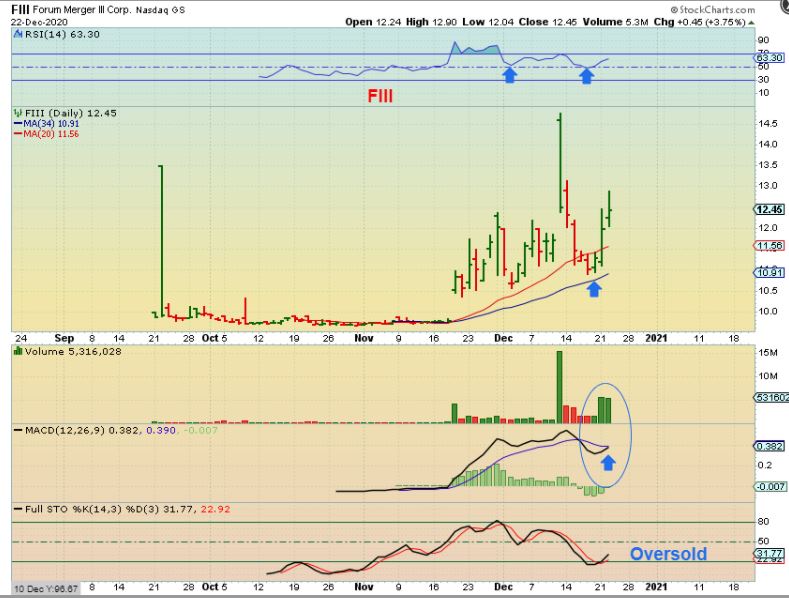Select the High 12.90 value
Viewport: 789px width, 598px height.
pyautogui.click(x=431, y=22)
